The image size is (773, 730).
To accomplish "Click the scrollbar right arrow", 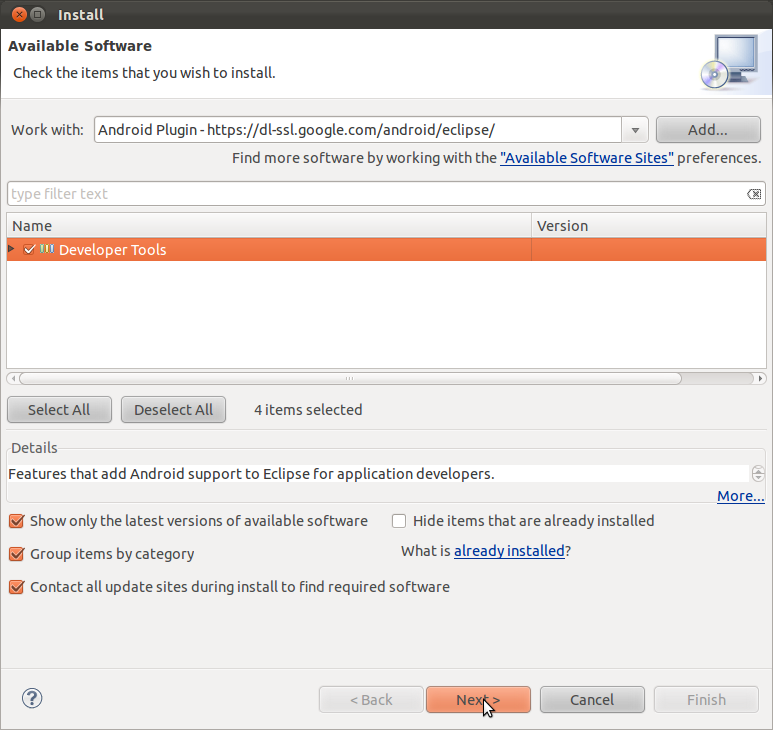I will pos(760,379).
